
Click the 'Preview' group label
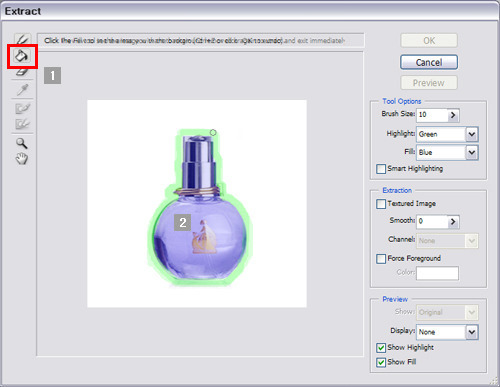[395, 299]
